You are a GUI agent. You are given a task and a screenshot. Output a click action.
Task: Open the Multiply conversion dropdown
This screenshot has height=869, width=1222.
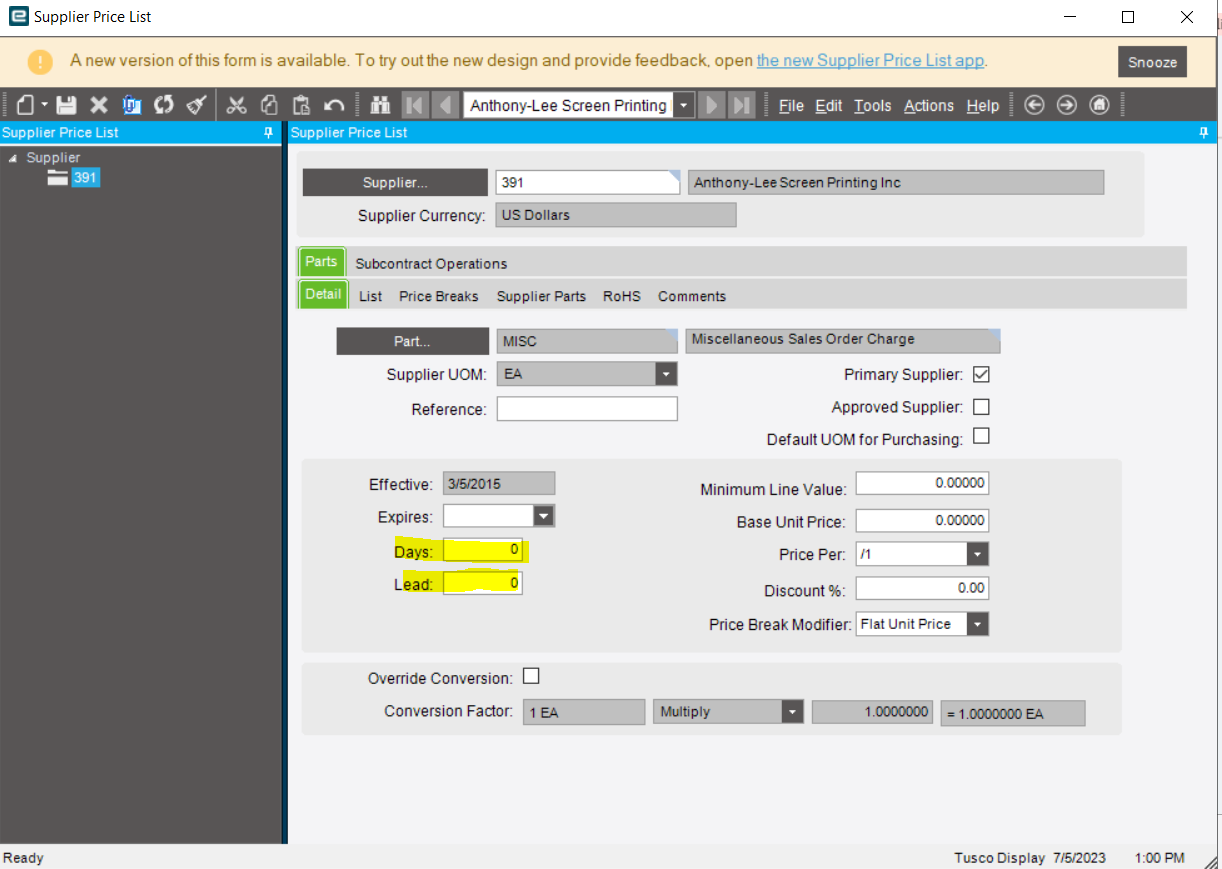click(x=792, y=712)
